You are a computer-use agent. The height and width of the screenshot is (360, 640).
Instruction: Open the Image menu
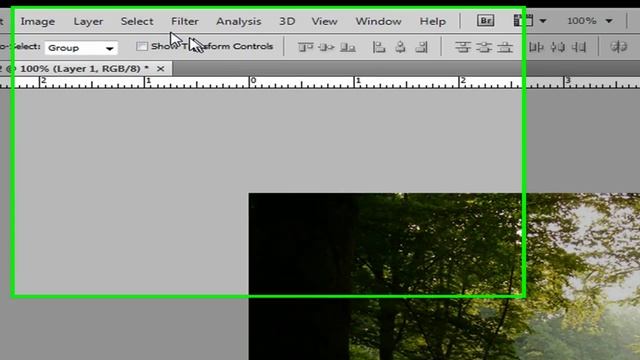coord(38,21)
